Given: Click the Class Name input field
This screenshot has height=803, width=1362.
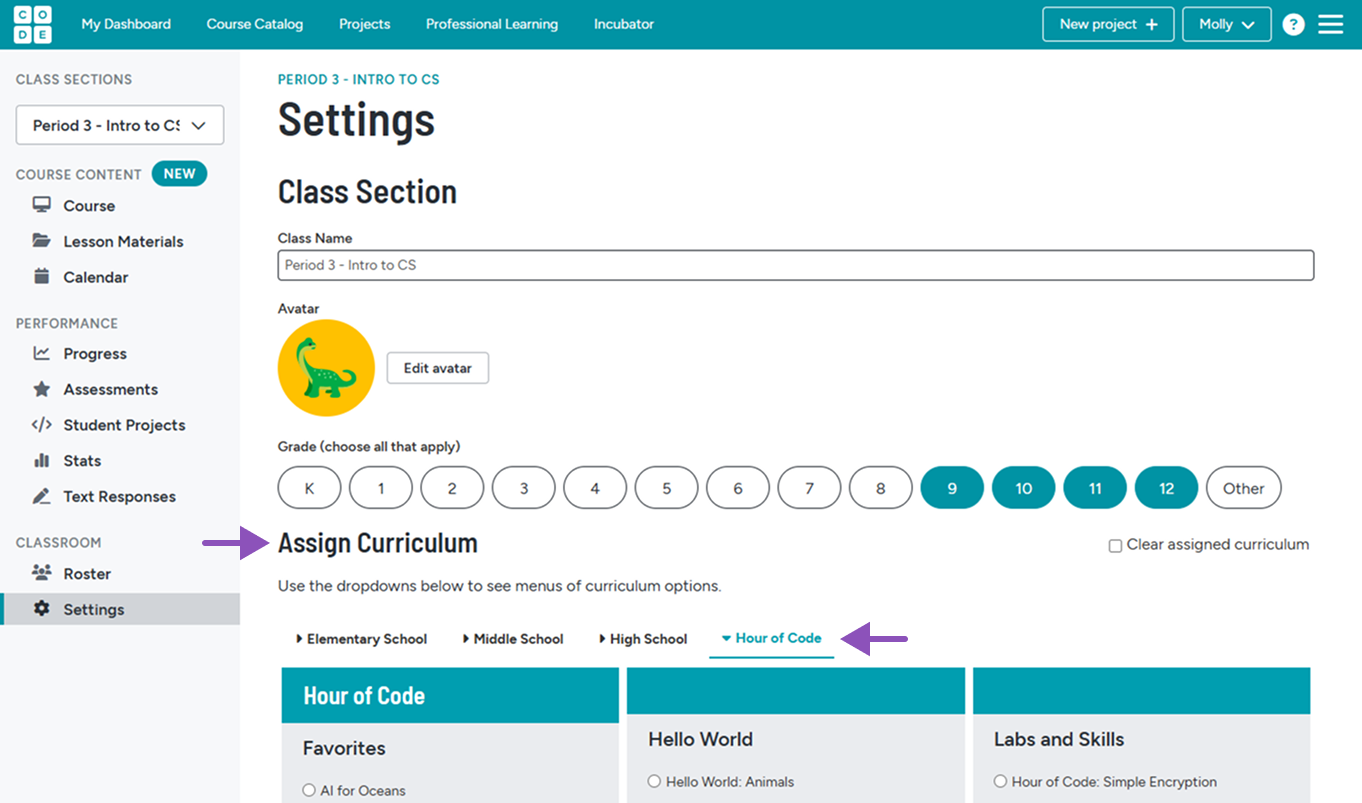Looking at the screenshot, I should tap(795, 265).
